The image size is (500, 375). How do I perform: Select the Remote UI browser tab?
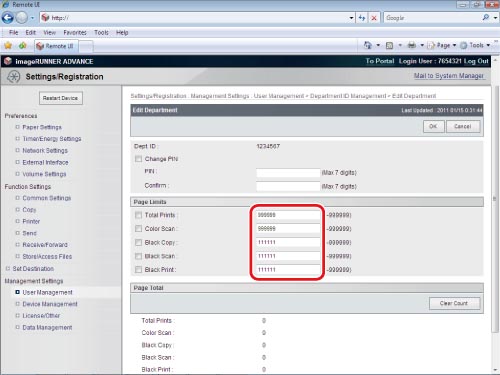coord(56,46)
